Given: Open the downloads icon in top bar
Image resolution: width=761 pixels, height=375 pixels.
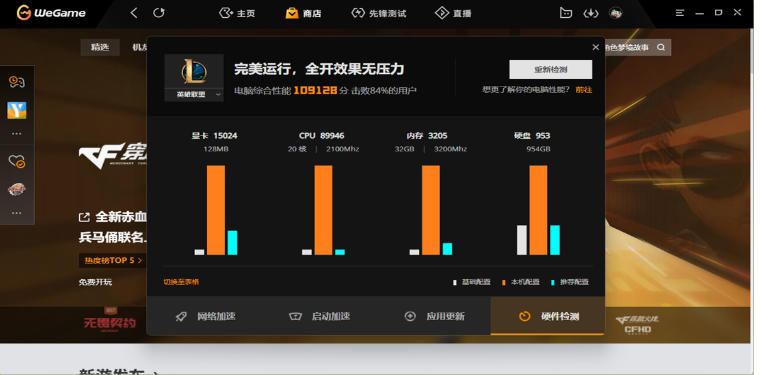Looking at the screenshot, I should (591, 13).
